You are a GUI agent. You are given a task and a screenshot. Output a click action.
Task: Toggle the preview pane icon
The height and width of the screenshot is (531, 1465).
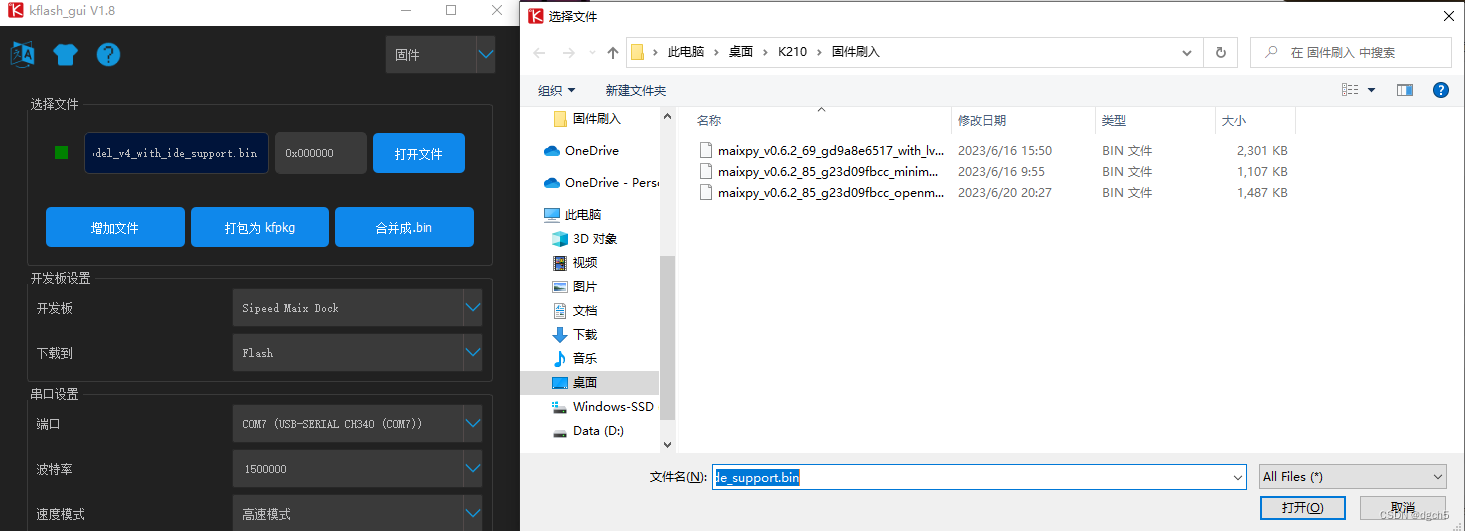click(x=1405, y=90)
